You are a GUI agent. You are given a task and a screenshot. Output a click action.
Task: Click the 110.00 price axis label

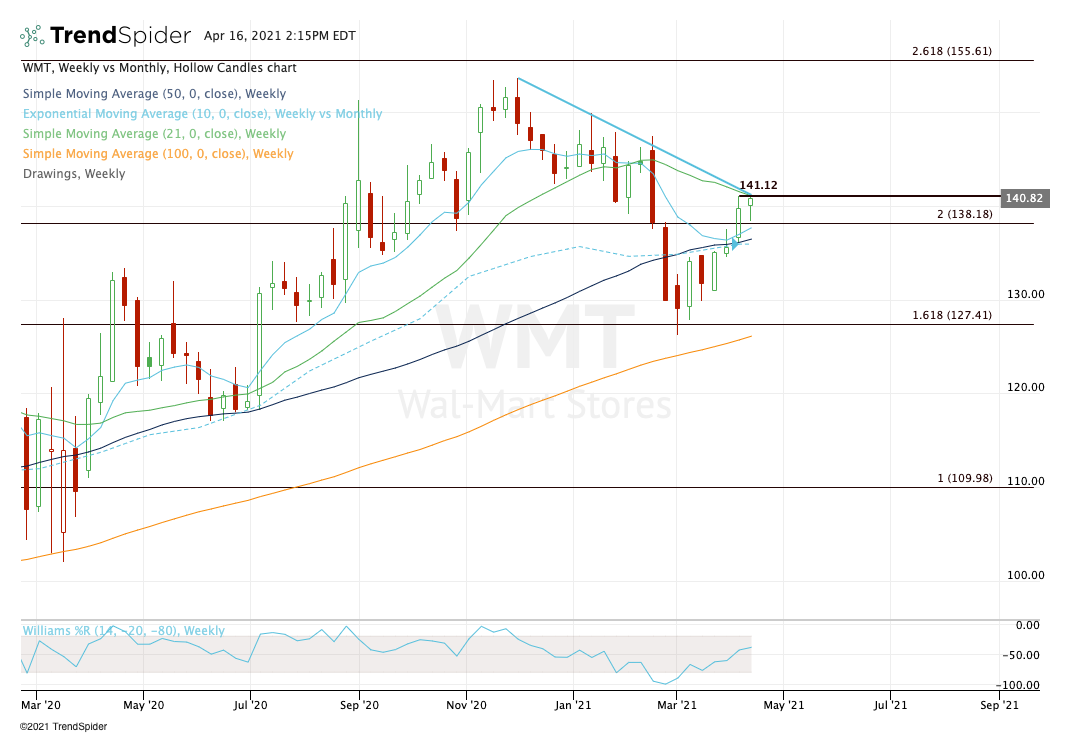(1026, 481)
